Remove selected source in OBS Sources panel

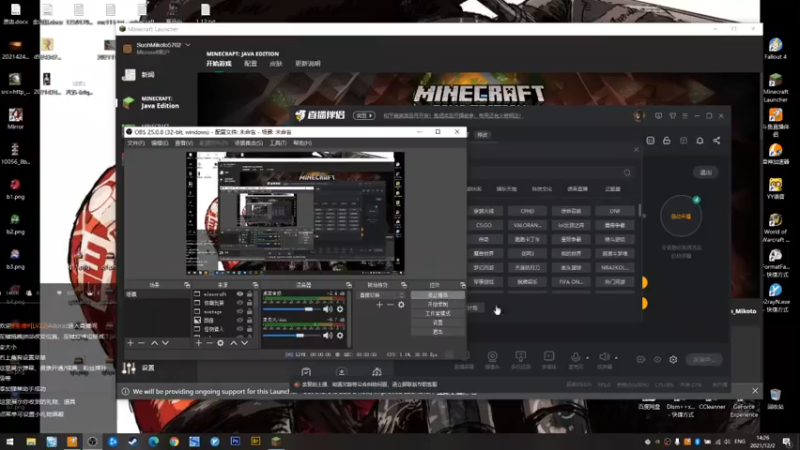pyautogui.click(x=209, y=343)
